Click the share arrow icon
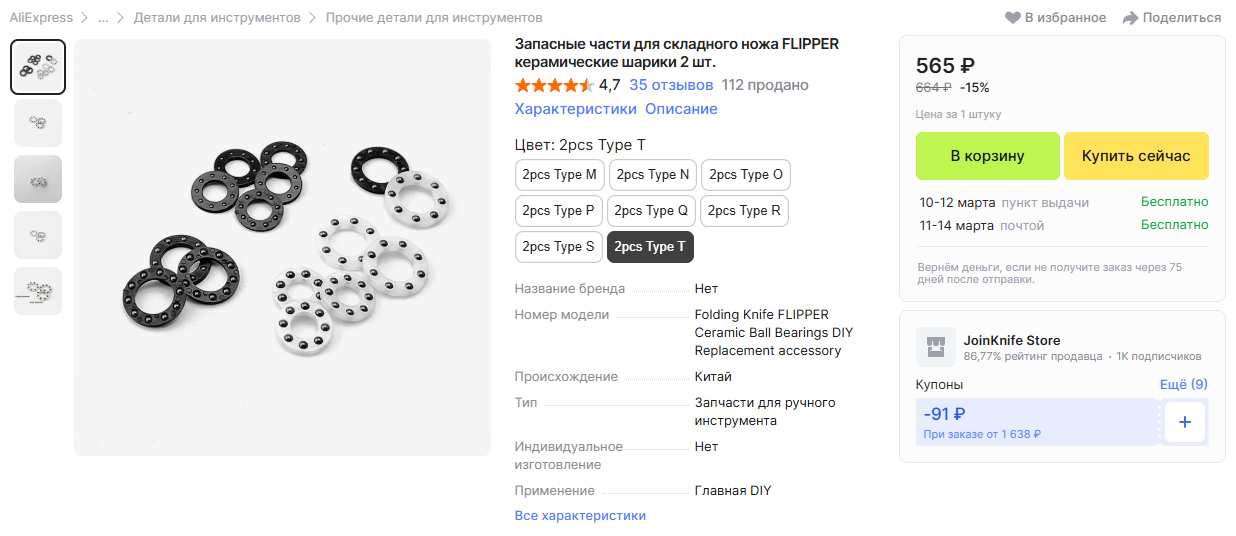Viewport: 1236px width, 536px height. pos(1130,18)
